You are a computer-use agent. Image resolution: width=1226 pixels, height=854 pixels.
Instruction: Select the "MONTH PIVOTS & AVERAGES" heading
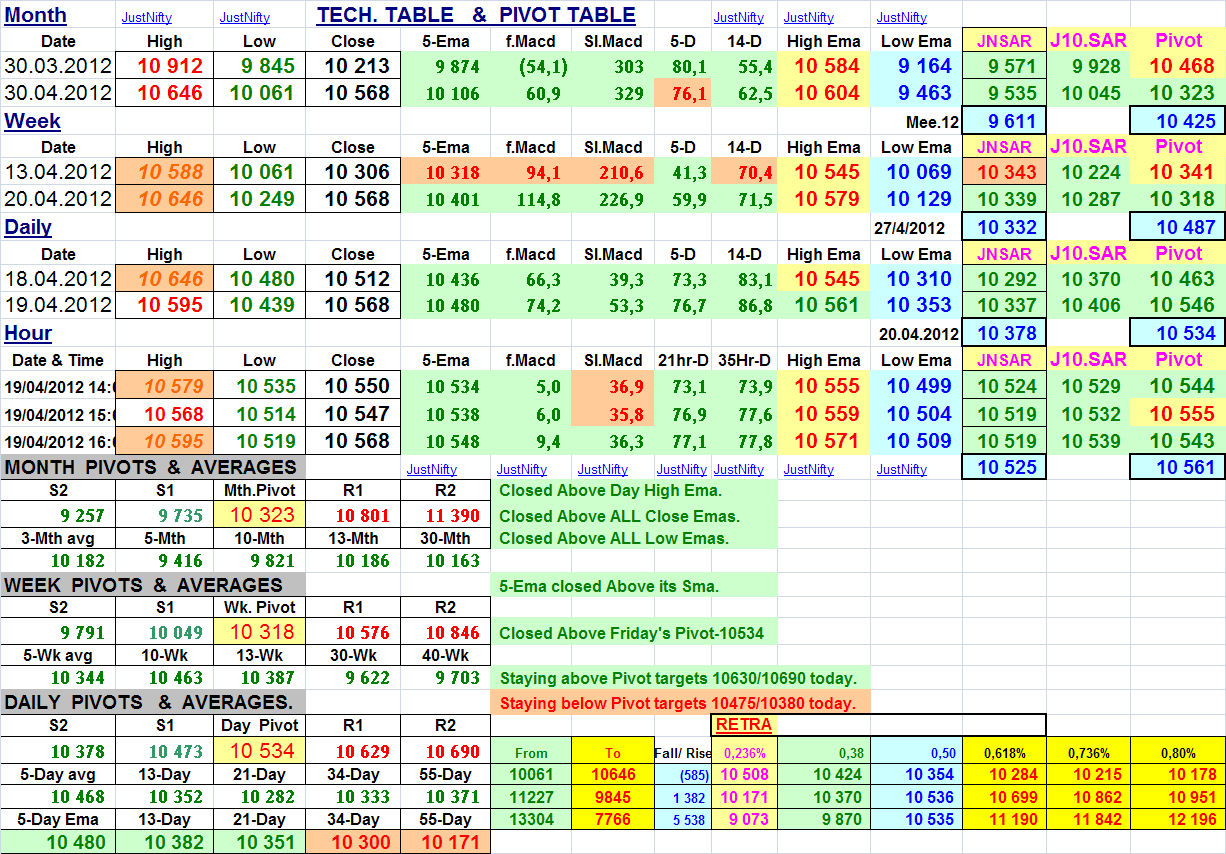pos(150,467)
